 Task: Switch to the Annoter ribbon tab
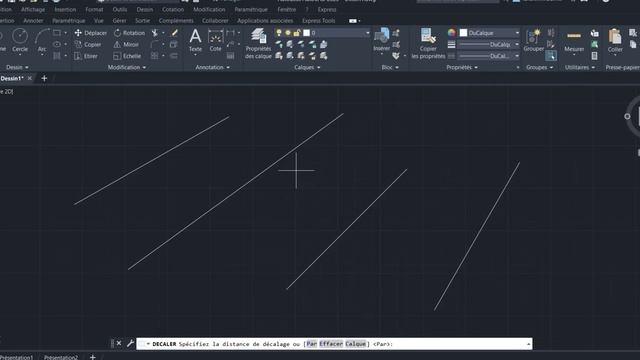point(33,20)
